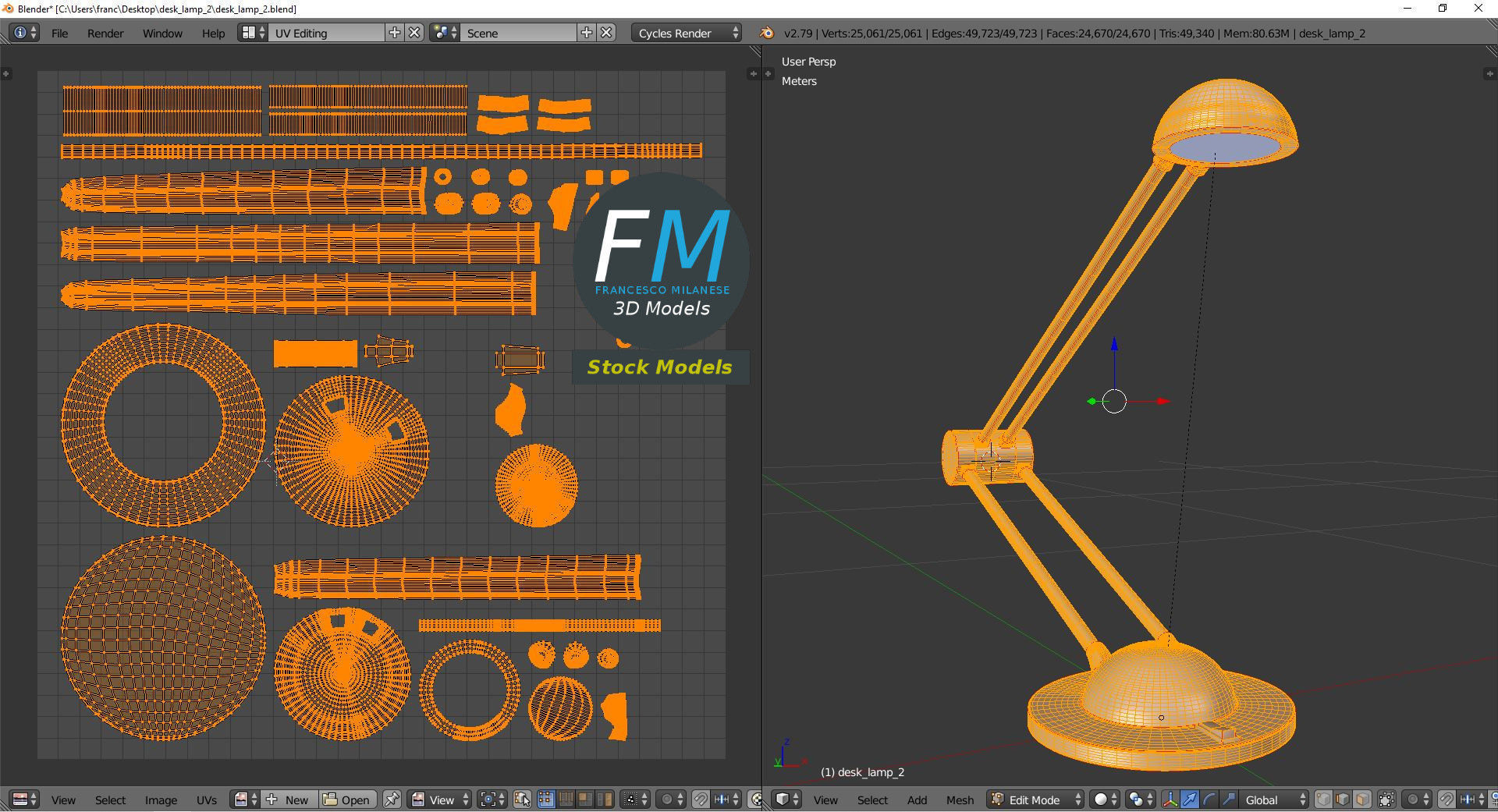Open the 3D View editor type selector
This screenshot has width=1498, height=812.
pyautogui.click(x=786, y=800)
